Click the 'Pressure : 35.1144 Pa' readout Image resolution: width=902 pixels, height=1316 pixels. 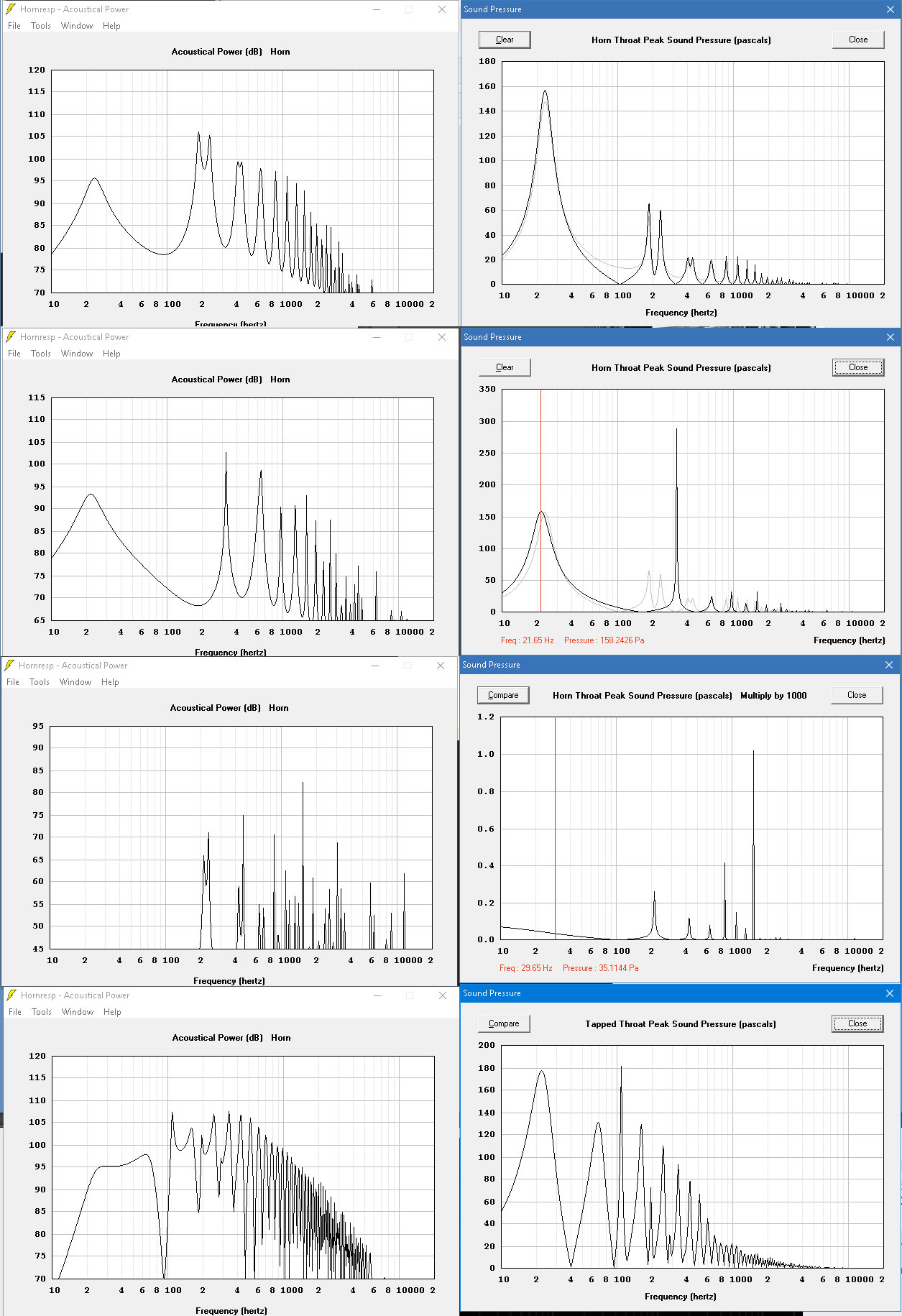coord(600,968)
